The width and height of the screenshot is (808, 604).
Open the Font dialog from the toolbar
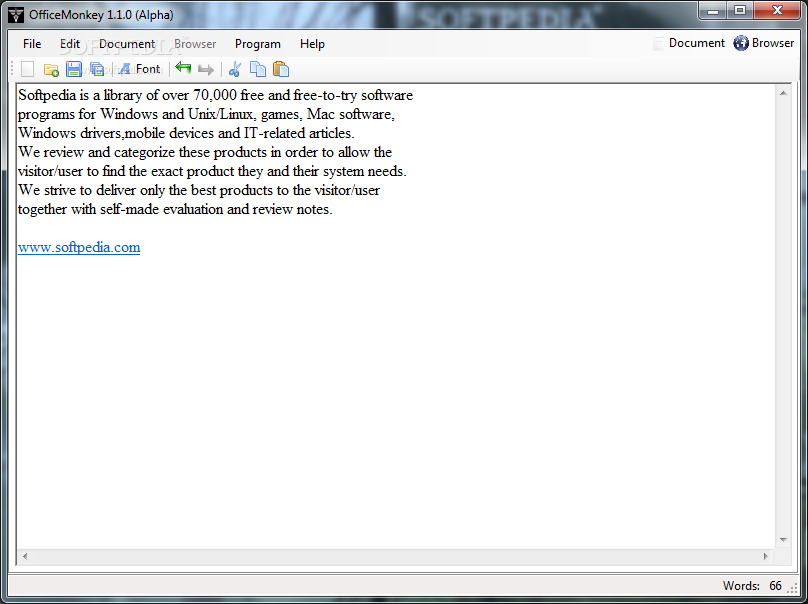tap(139, 69)
